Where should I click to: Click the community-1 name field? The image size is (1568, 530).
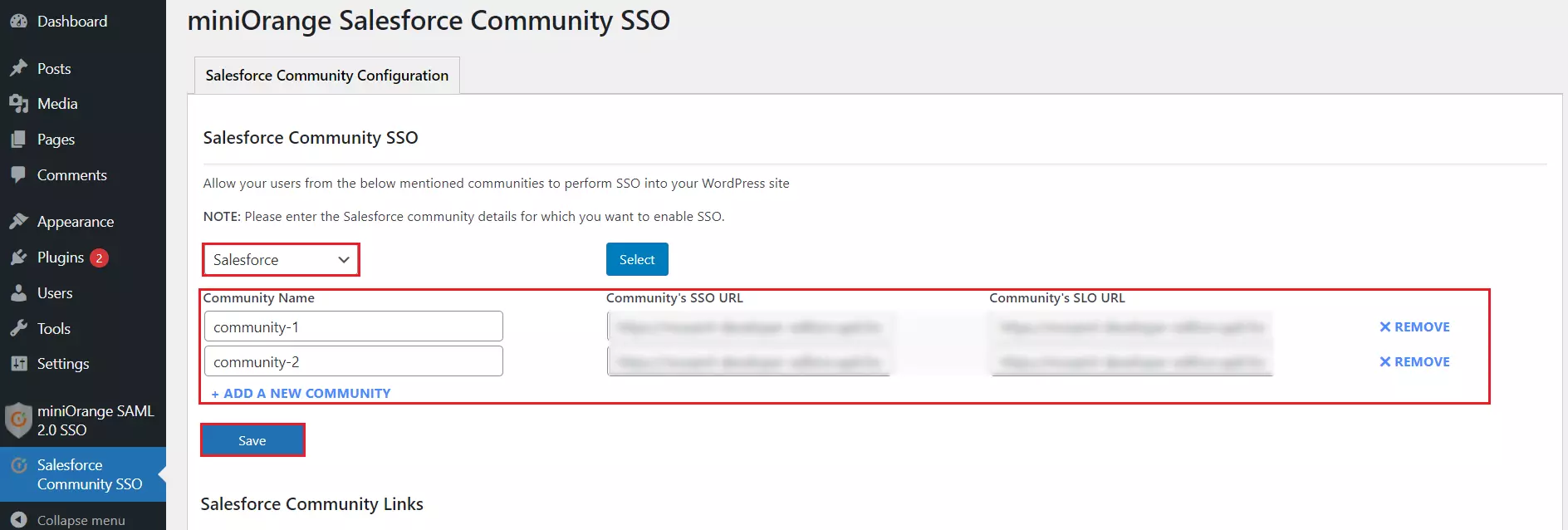pyautogui.click(x=354, y=326)
